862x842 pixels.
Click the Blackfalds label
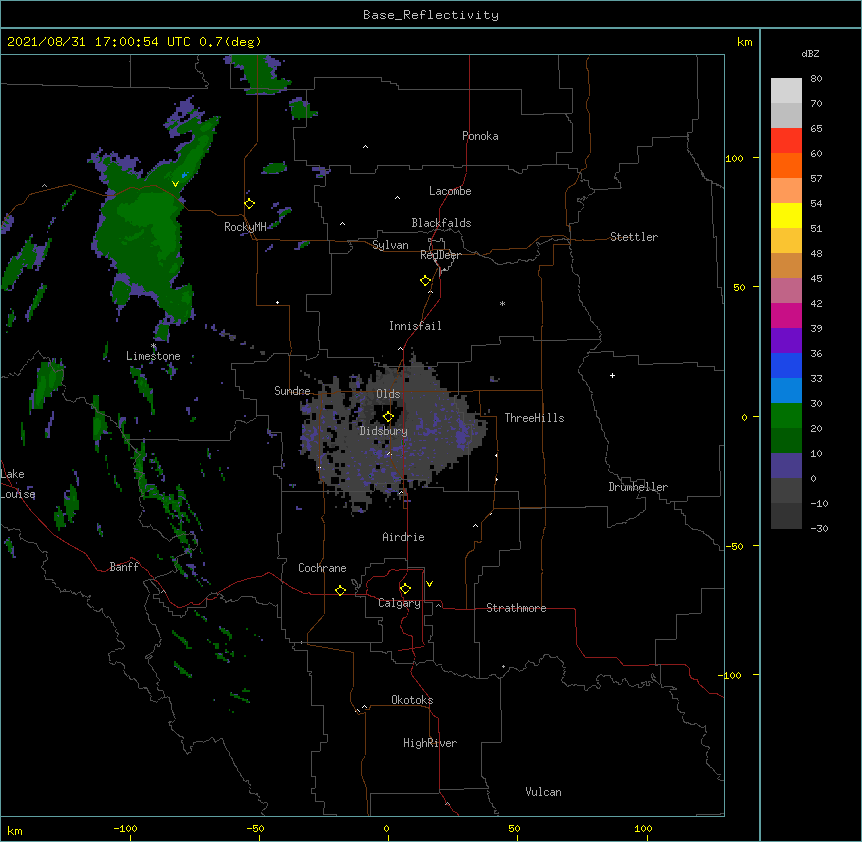(441, 223)
